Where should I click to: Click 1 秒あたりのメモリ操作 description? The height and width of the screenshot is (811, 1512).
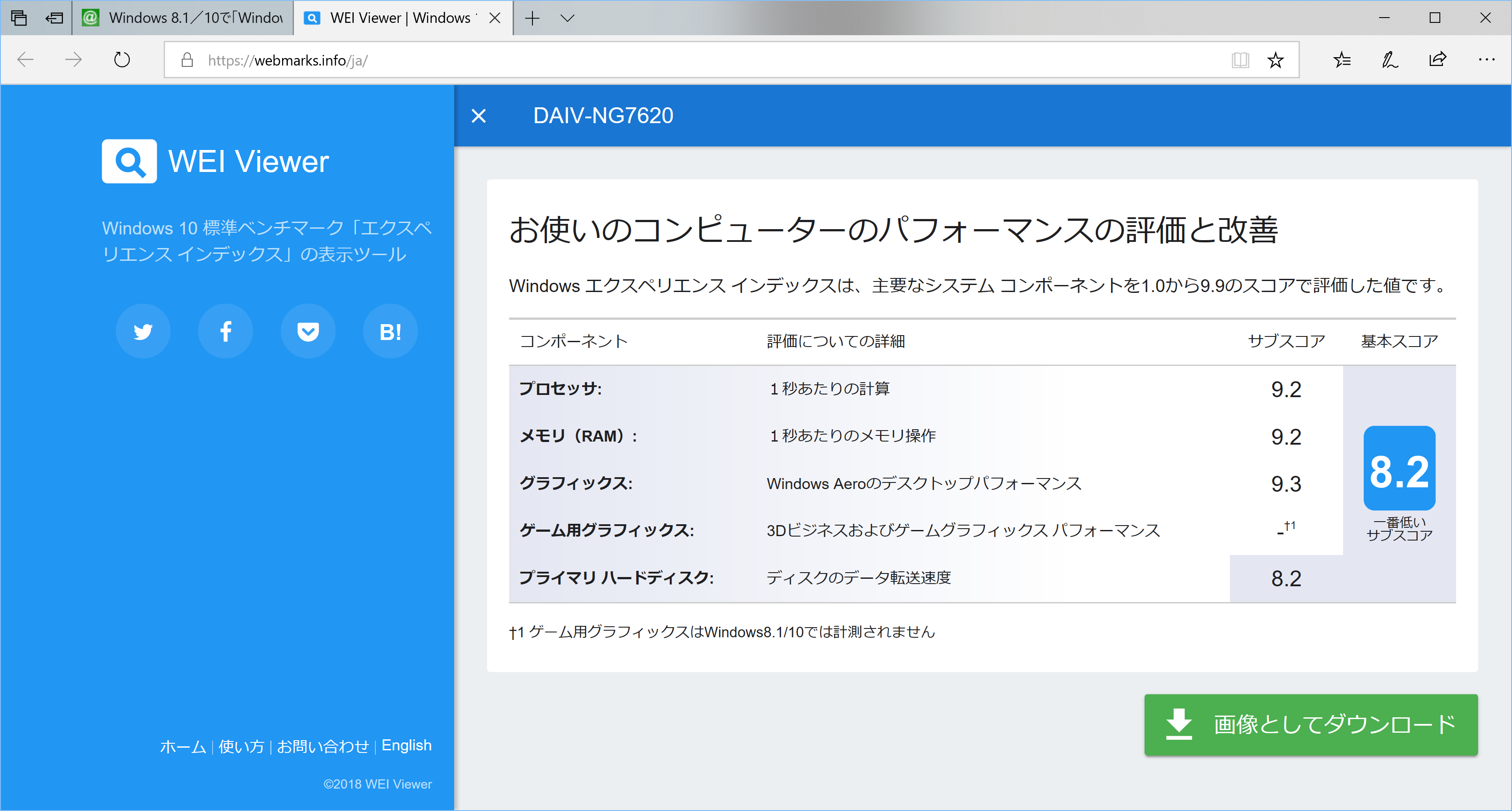tap(853, 436)
